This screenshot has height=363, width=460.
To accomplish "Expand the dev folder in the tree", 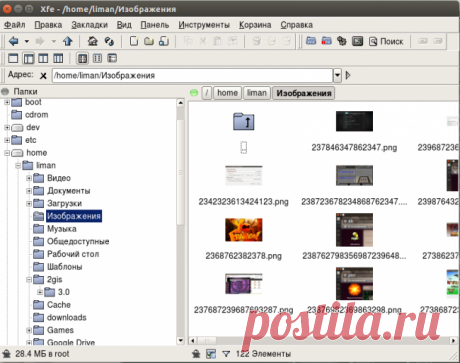I will 7,127.
